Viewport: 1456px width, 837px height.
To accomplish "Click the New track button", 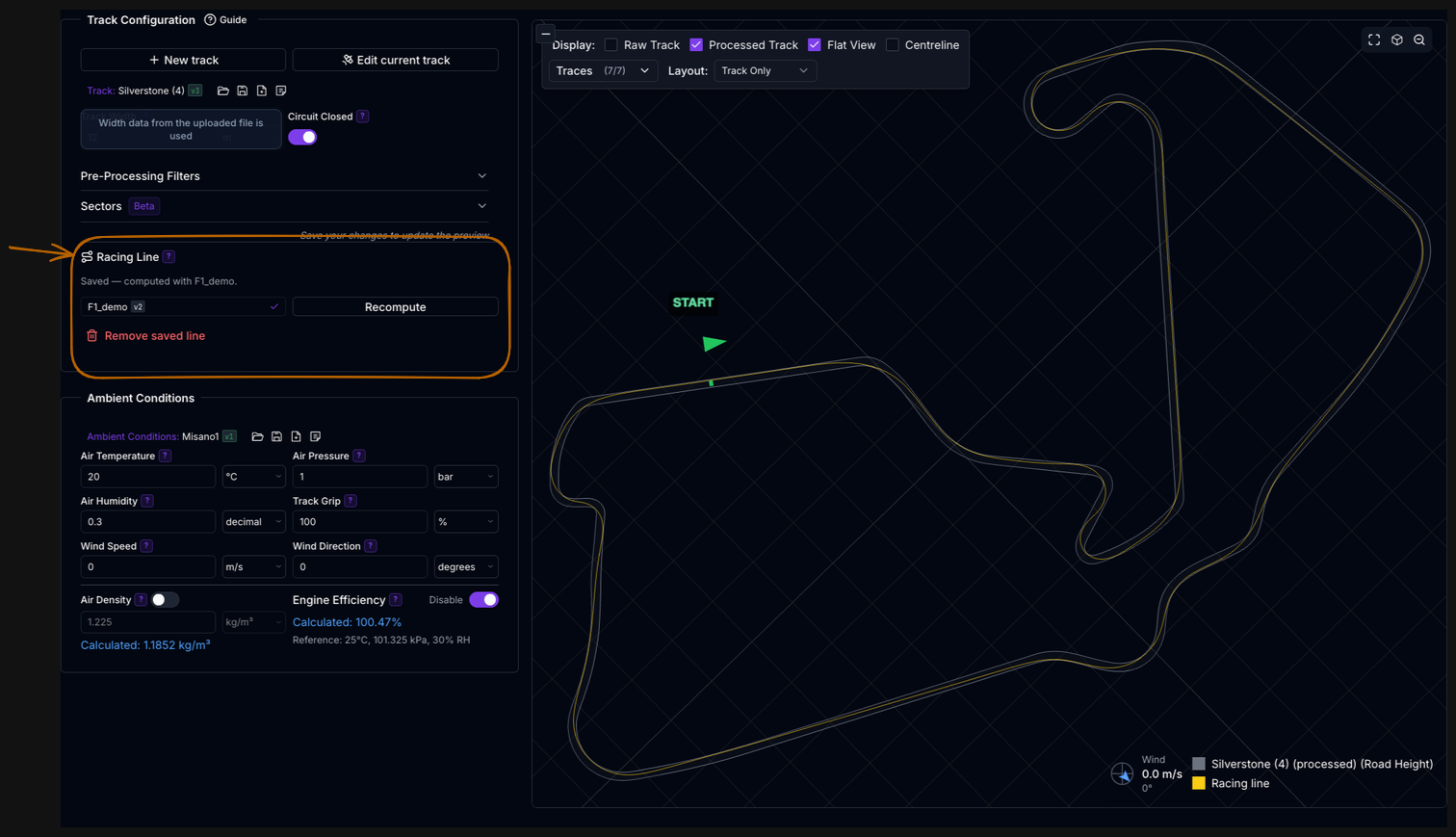I will point(183,60).
